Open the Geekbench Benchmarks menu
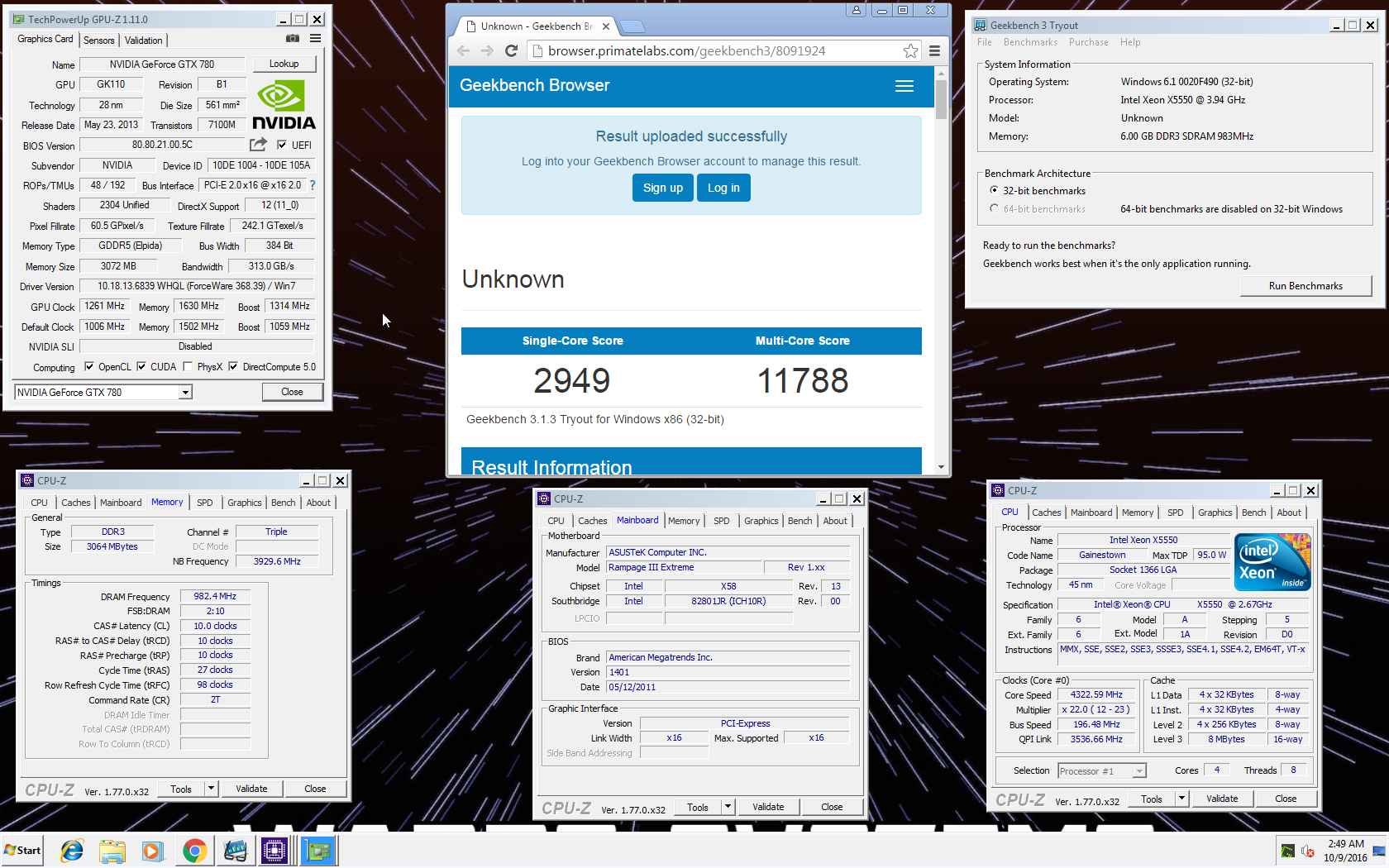Viewport: 1389px width, 868px height. tap(1030, 42)
